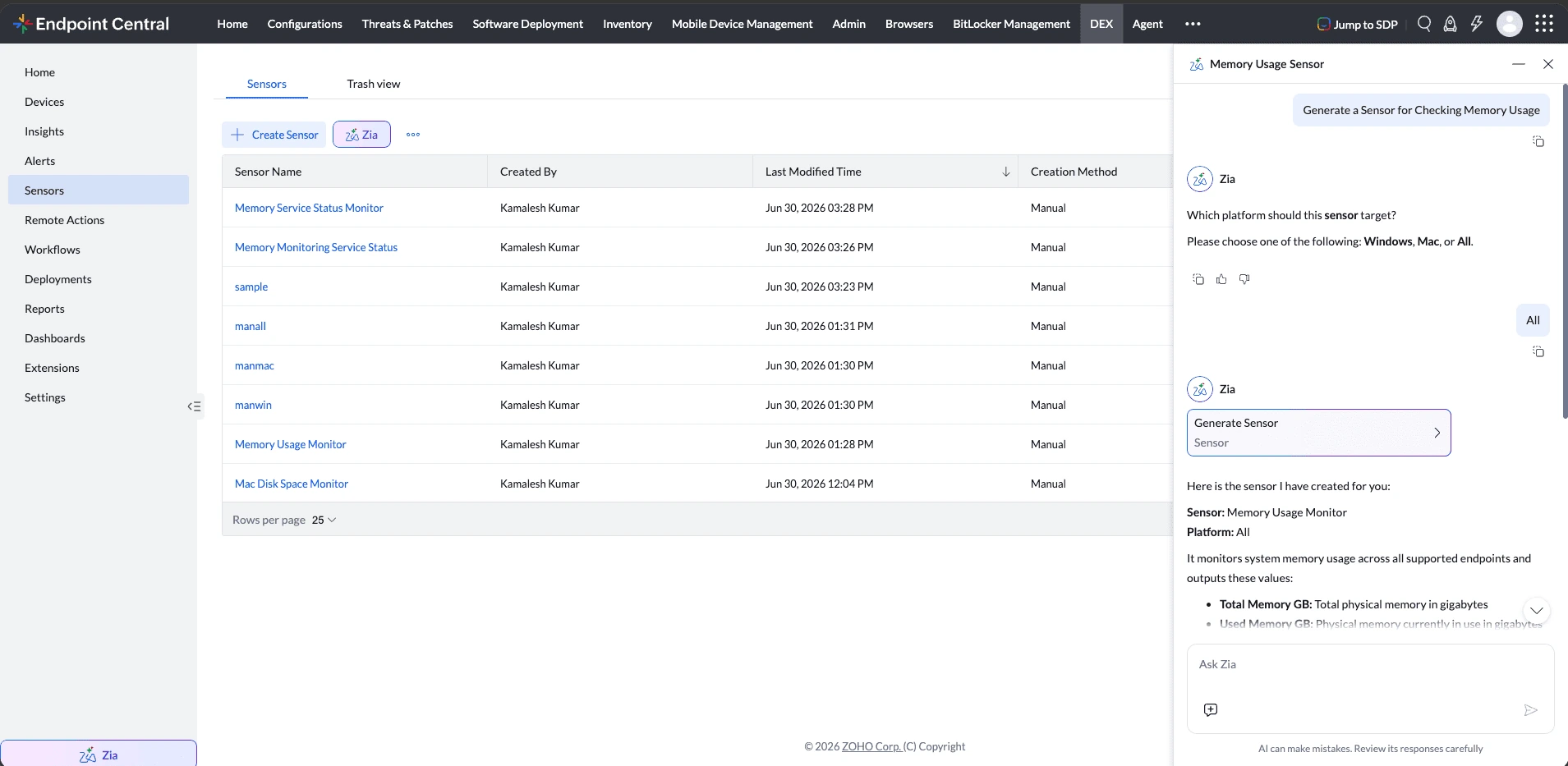Open the notifications rocket icon
This screenshot has height=766, width=1568.
point(1451,24)
